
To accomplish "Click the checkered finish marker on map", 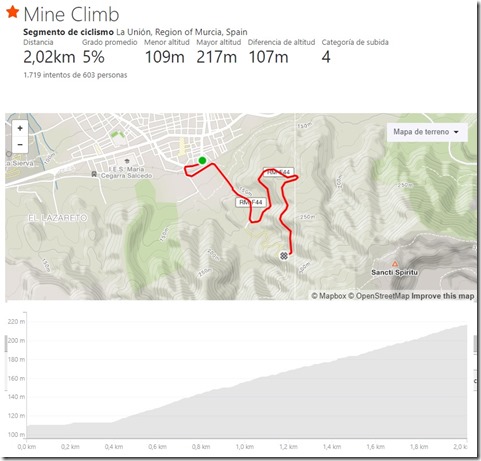I will point(284,256).
